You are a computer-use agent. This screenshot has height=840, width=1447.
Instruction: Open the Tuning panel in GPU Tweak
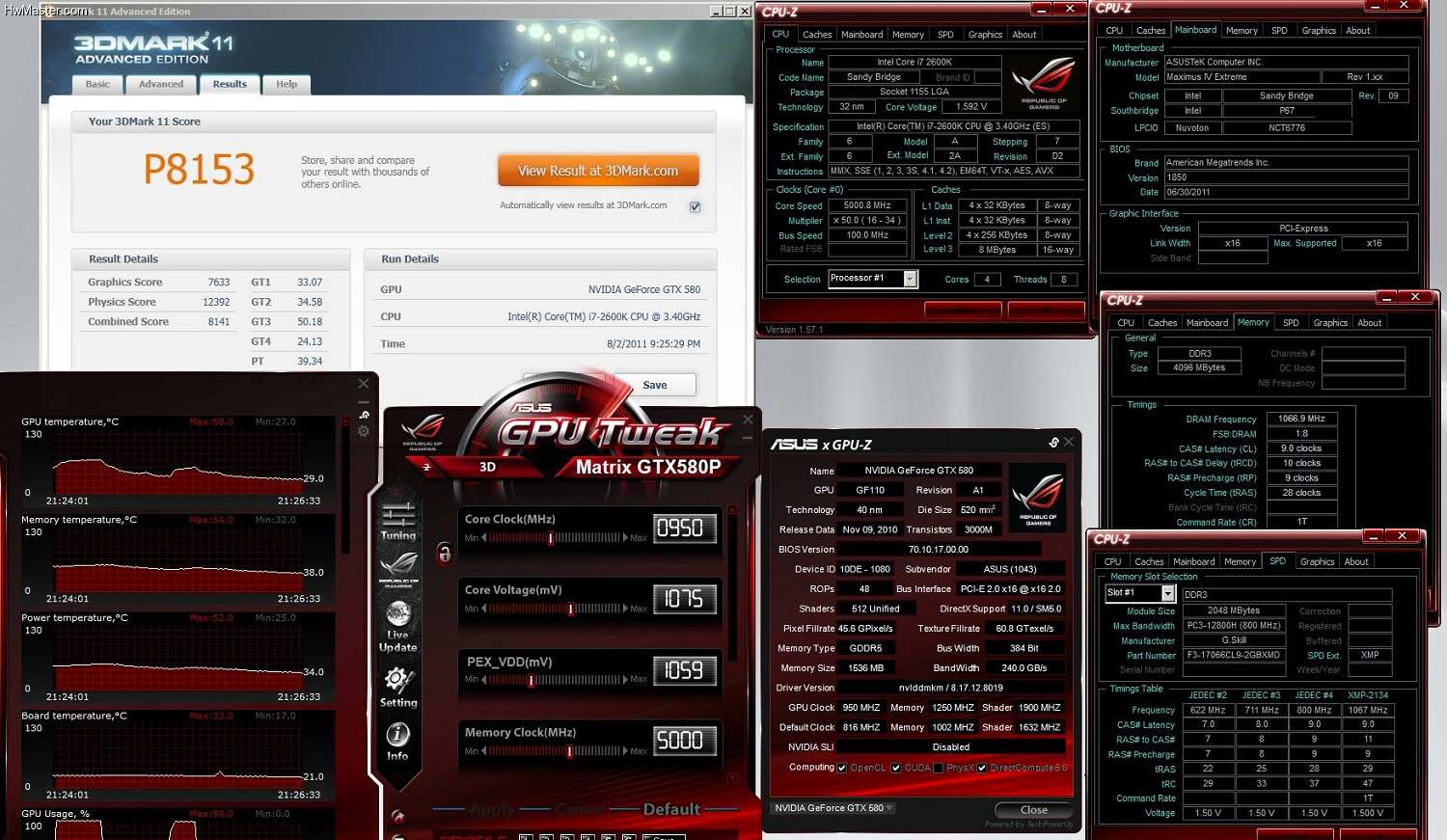tap(398, 522)
